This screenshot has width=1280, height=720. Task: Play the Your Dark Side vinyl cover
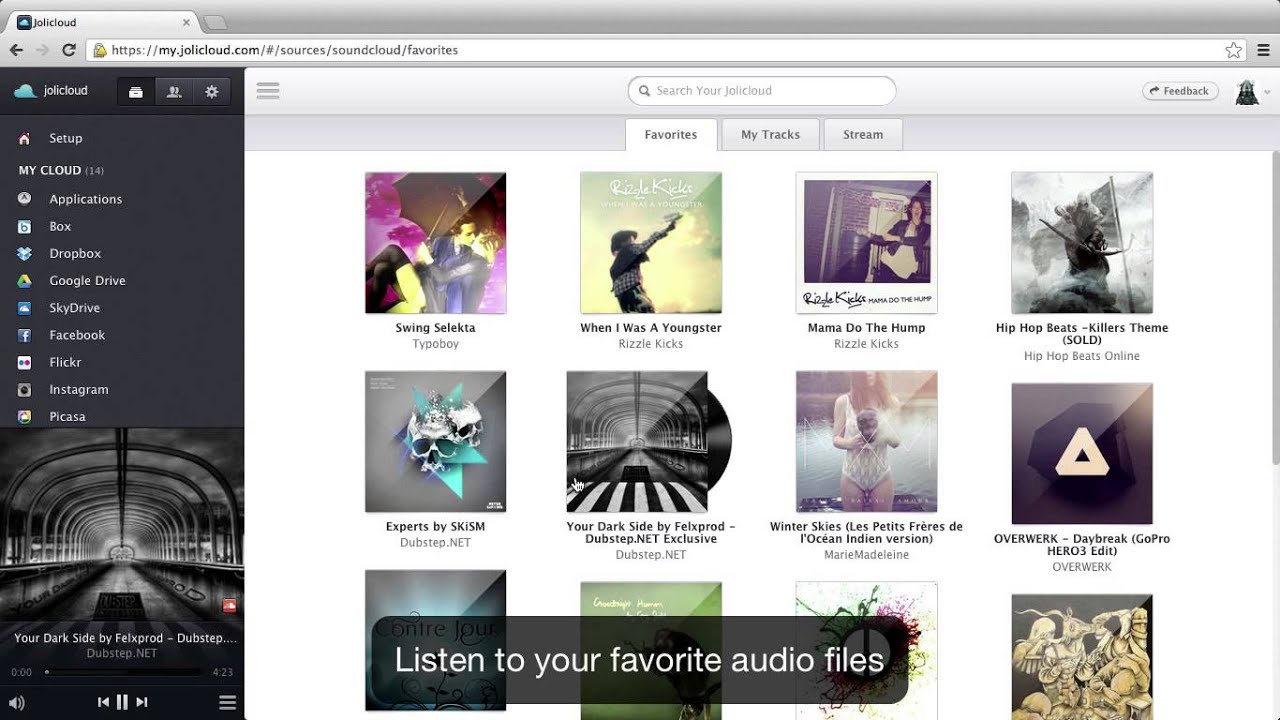click(x=648, y=442)
